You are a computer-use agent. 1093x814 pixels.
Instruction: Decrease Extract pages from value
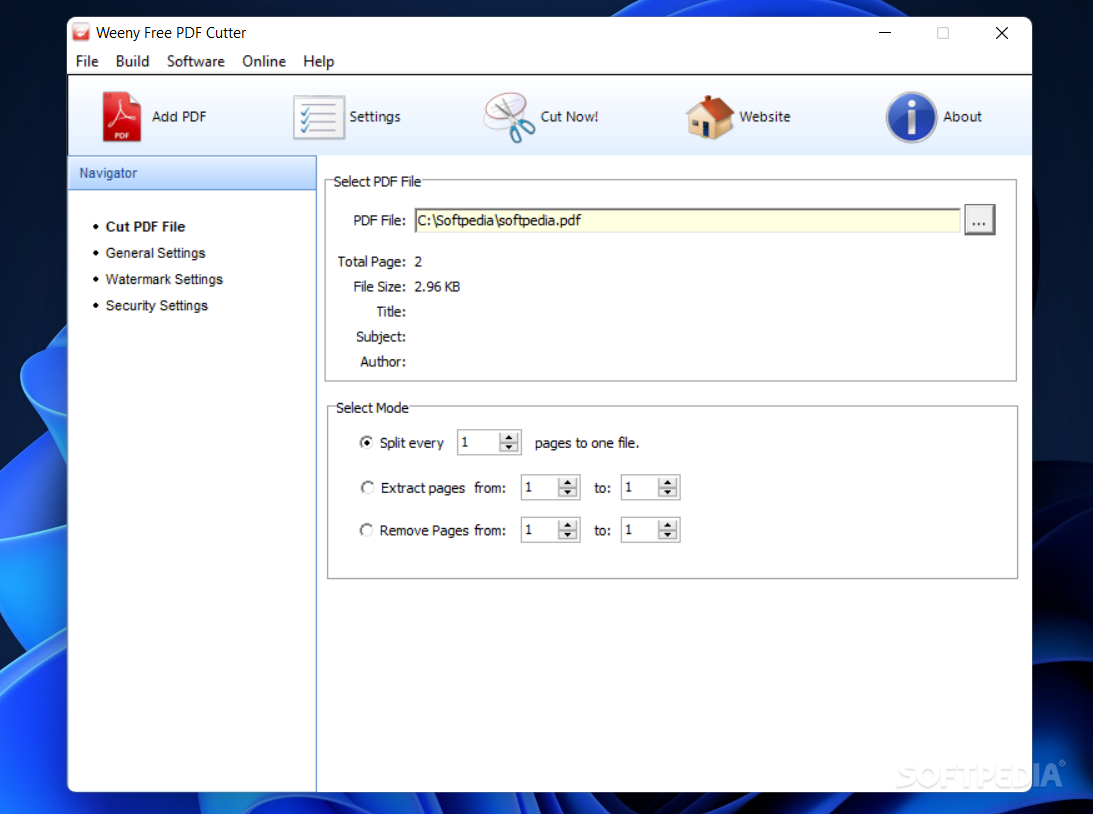pyautogui.click(x=568, y=492)
